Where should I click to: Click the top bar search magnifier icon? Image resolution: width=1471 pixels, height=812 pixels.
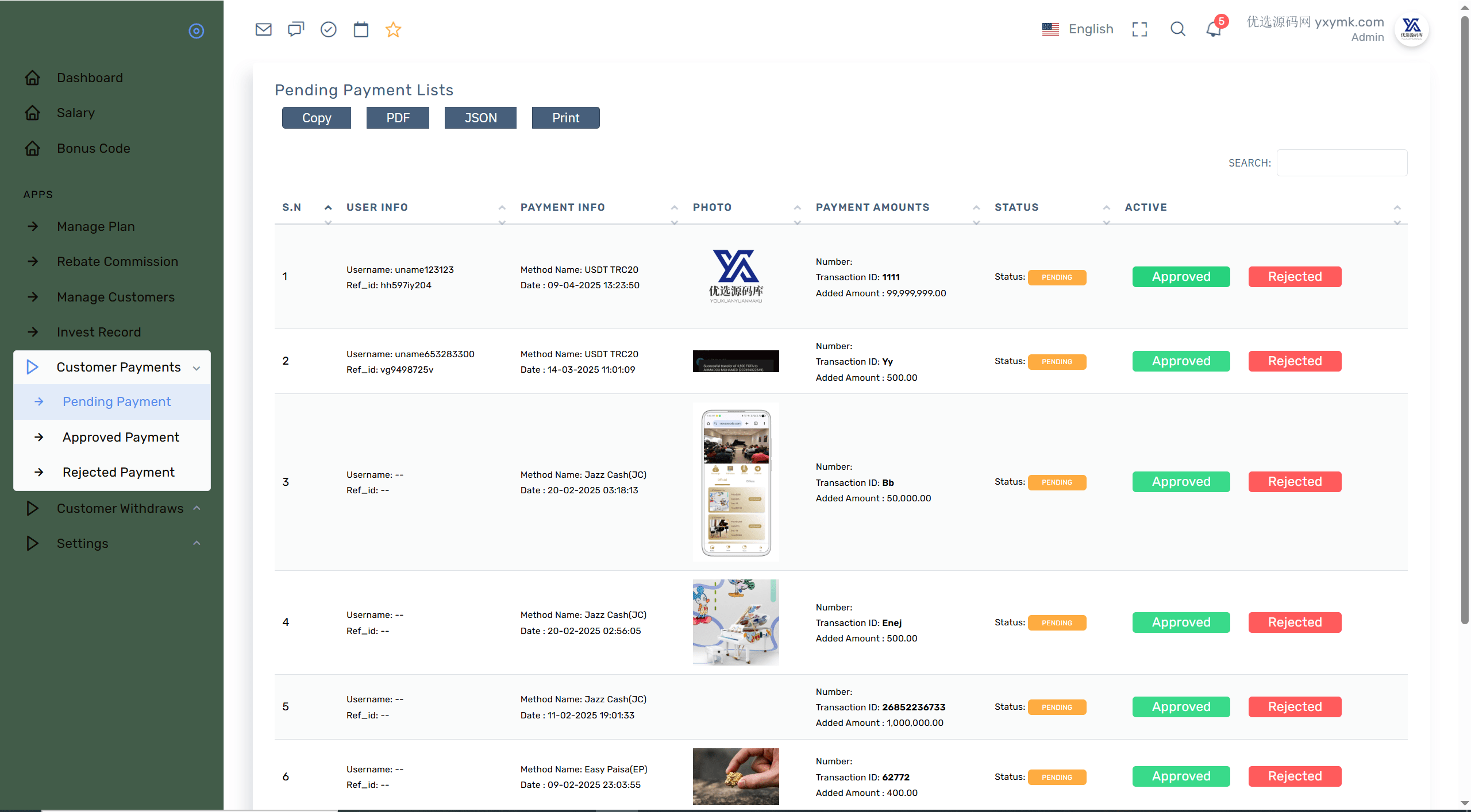coord(1177,29)
